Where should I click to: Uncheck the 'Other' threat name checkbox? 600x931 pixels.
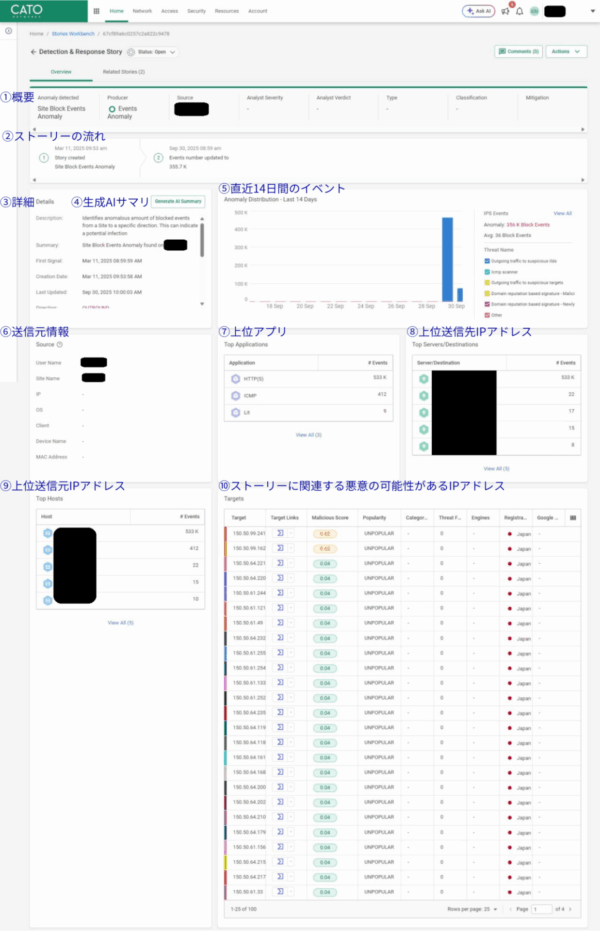pyautogui.click(x=486, y=314)
